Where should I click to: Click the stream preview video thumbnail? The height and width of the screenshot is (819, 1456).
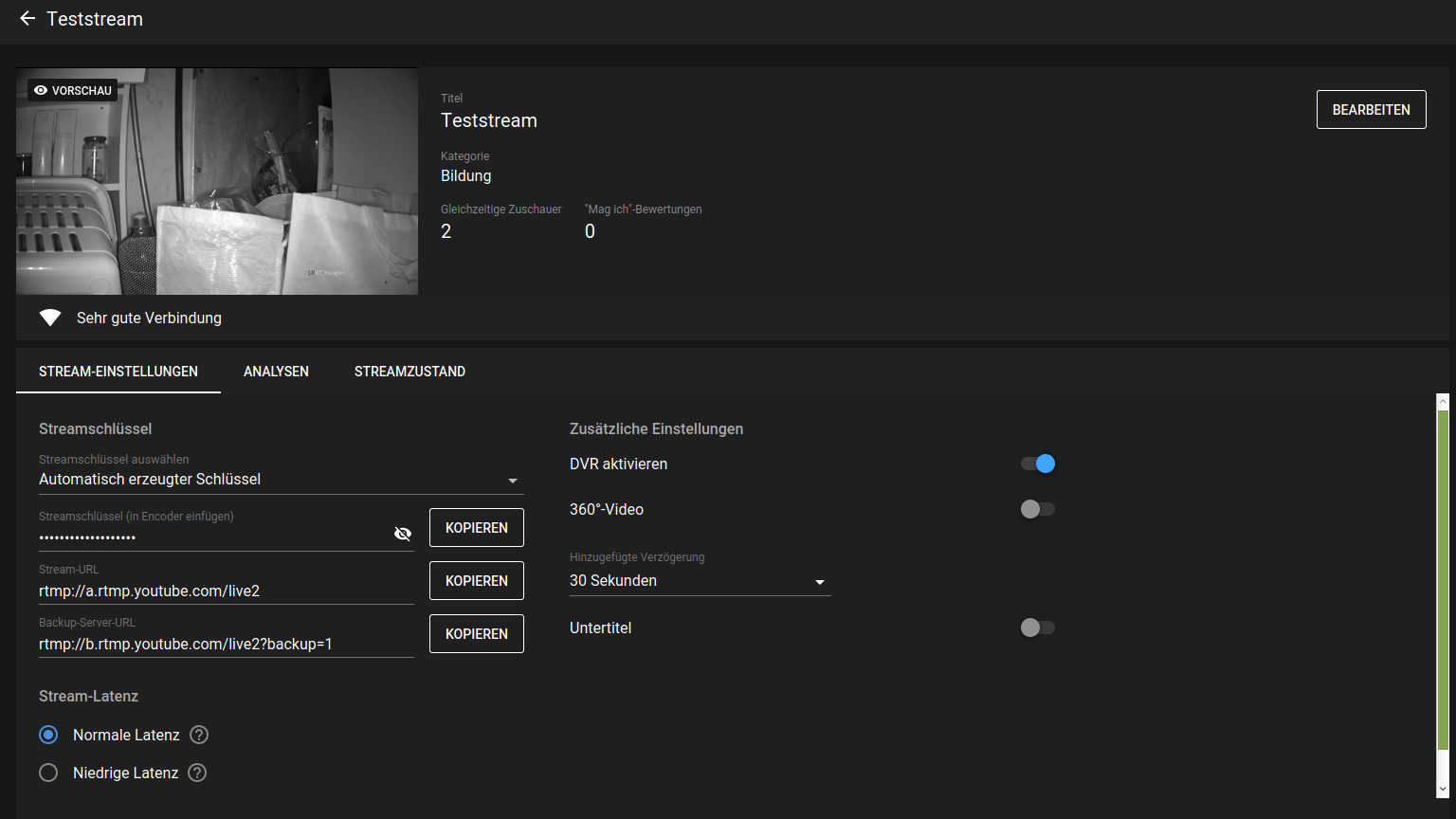pyautogui.click(x=217, y=181)
